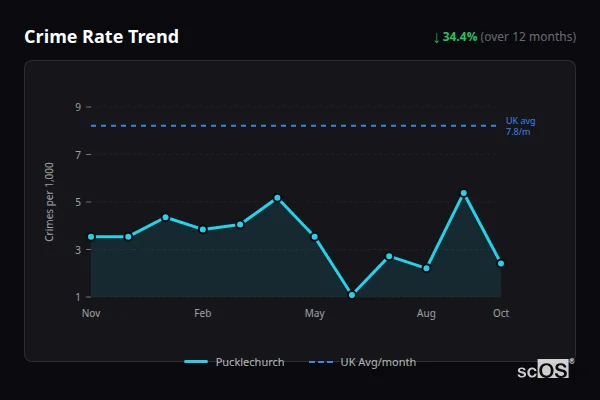Click the green down arrow icon
This screenshot has width=600, height=400.
436,38
